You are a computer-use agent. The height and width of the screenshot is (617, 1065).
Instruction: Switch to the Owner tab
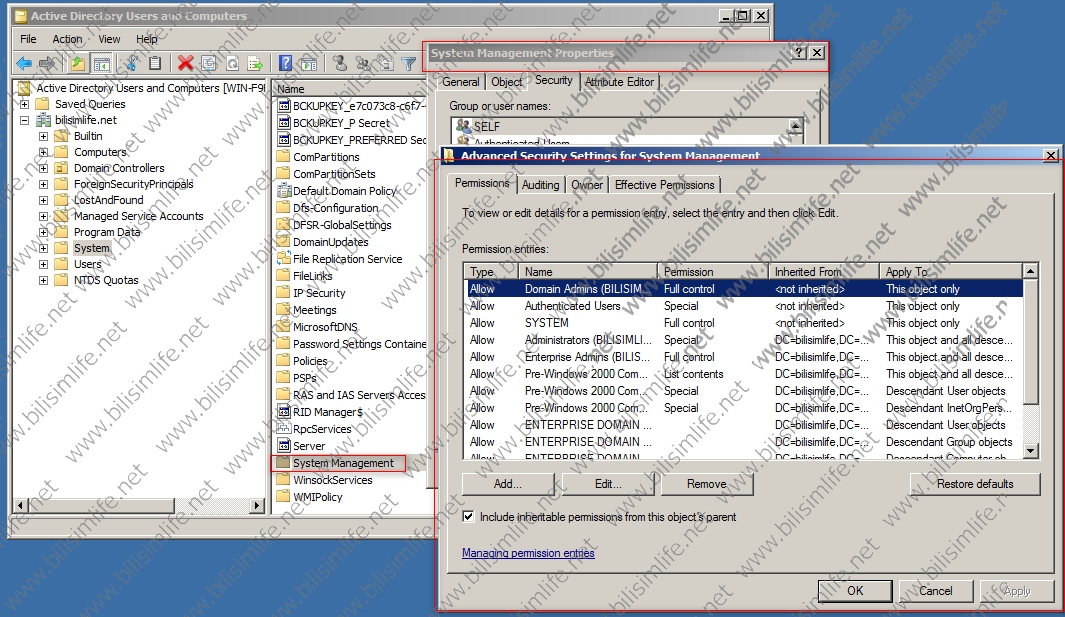(x=587, y=185)
